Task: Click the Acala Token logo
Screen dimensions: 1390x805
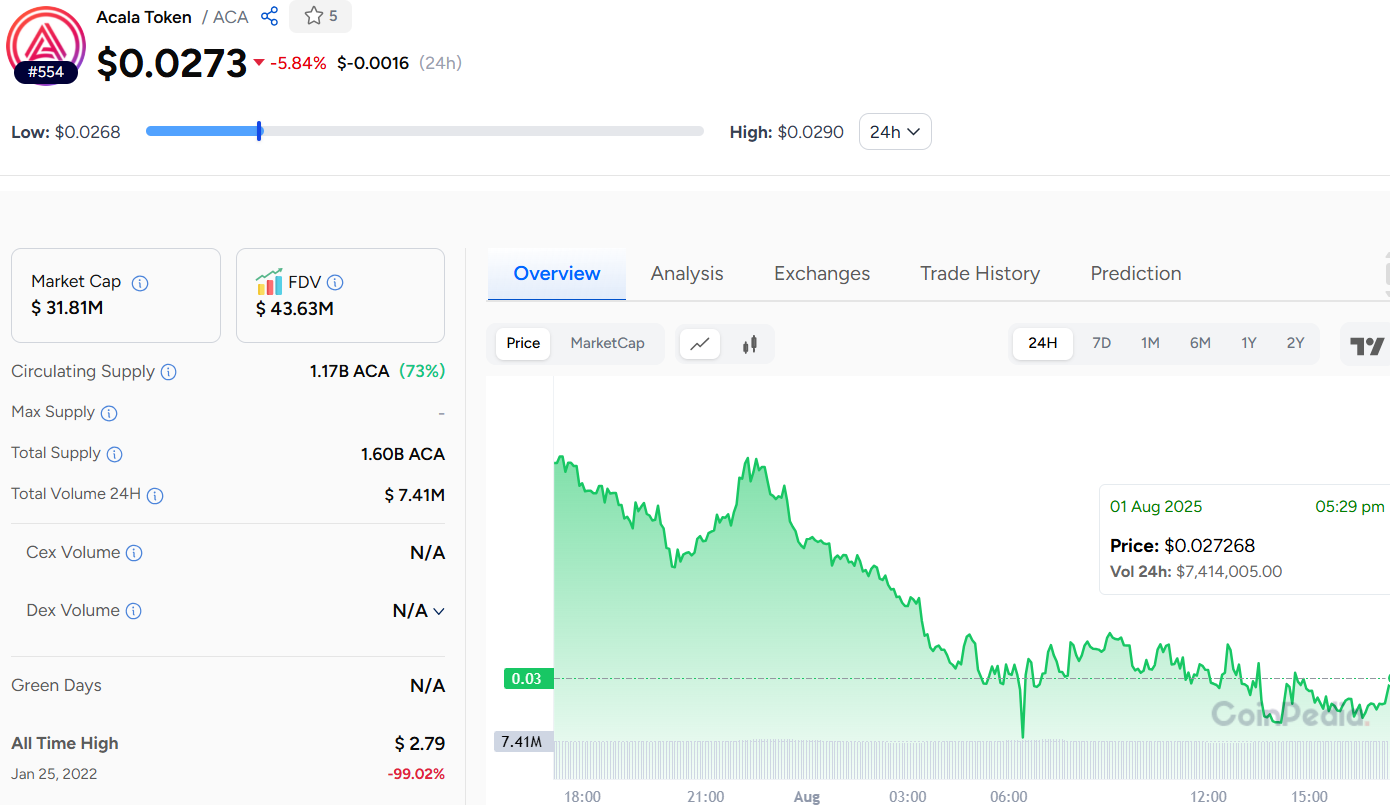Action: (46, 42)
